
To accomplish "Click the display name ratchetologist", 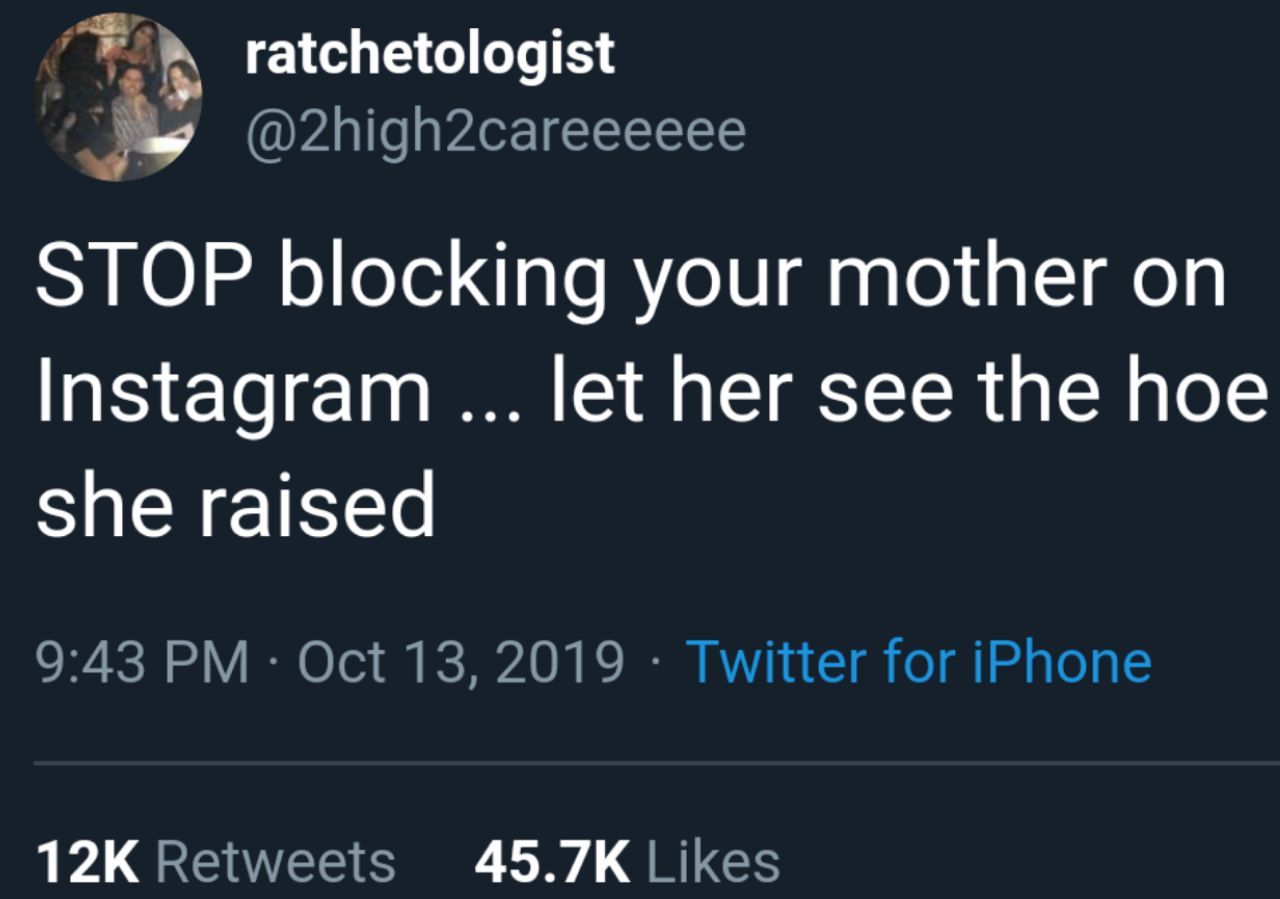I will (x=430, y=54).
